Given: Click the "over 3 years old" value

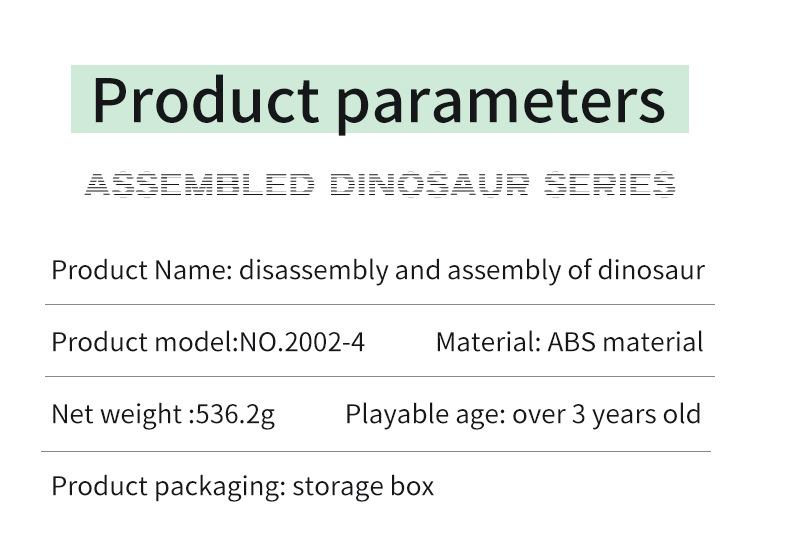Looking at the screenshot, I should (606, 414).
